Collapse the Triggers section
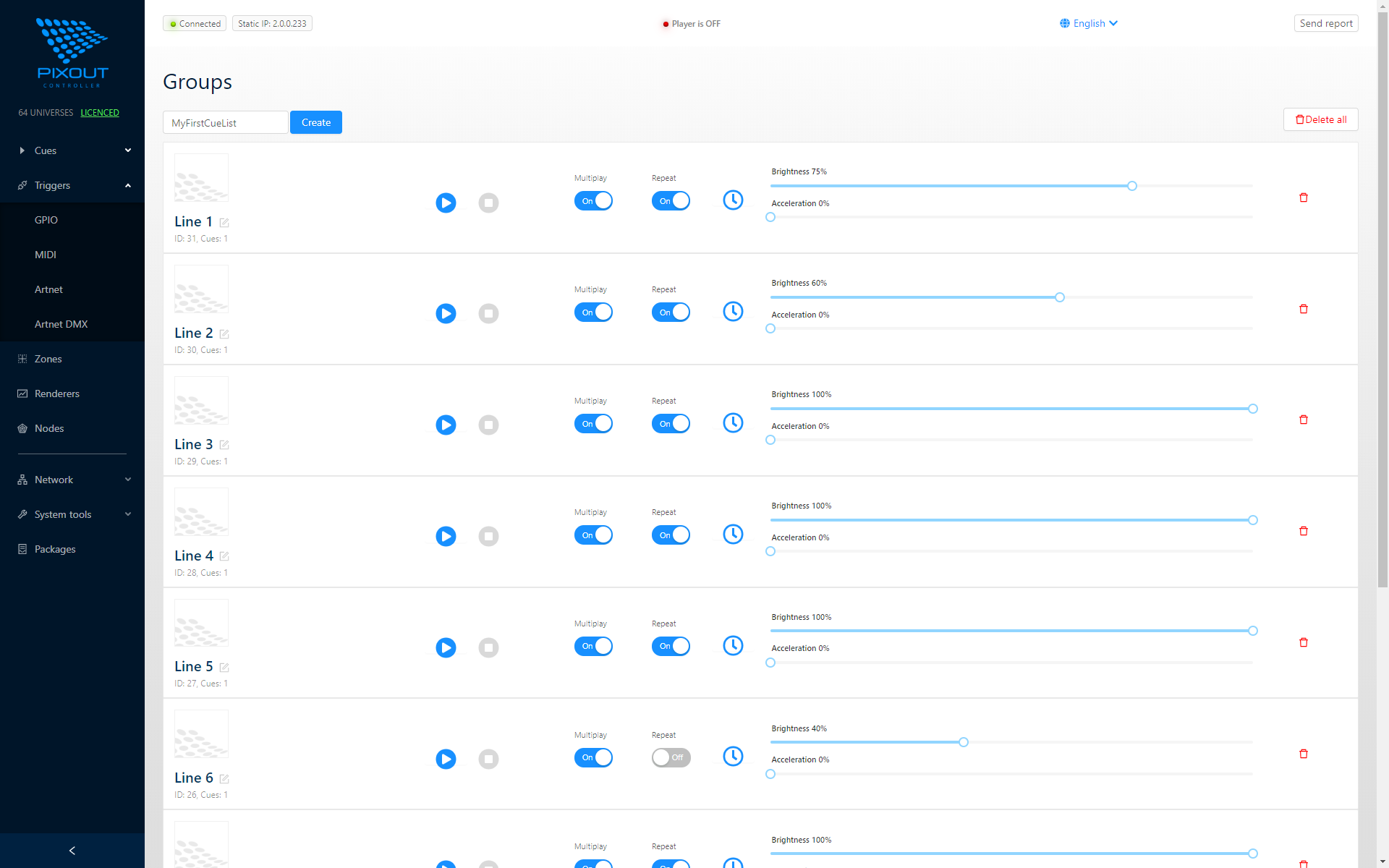The height and width of the screenshot is (868, 1389). click(x=53, y=185)
